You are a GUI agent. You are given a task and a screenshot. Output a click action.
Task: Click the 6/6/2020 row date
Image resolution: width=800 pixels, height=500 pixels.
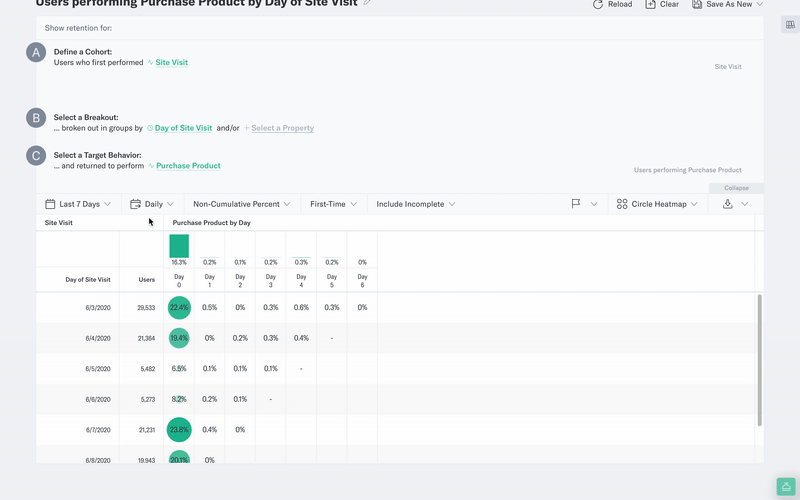tap(98, 399)
